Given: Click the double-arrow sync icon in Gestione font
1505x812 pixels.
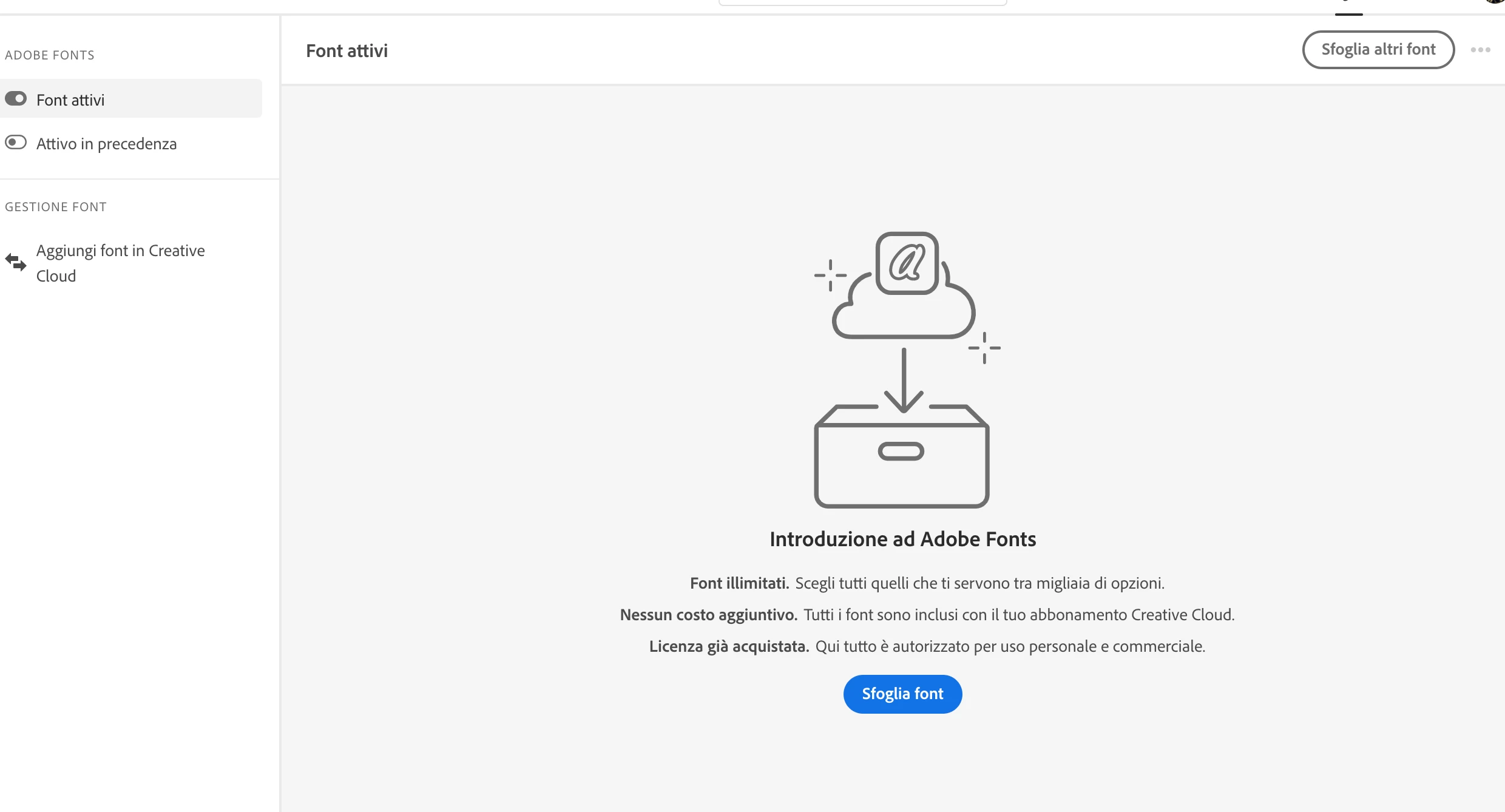Looking at the screenshot, I should (16, 262).
